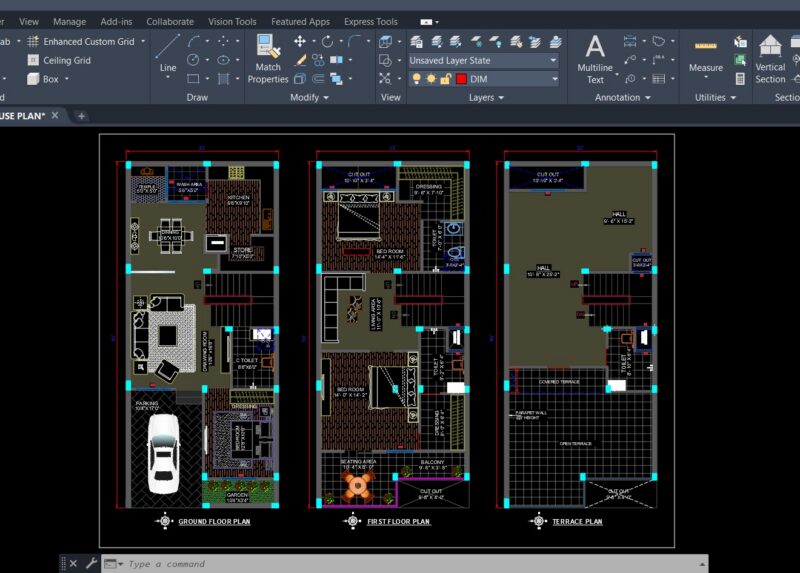Image resolution: width=800 pixels, height=573 pixels.
Task: Click the FIRST FLOOR PLAN title text
Action: click(x=398, y=521)
